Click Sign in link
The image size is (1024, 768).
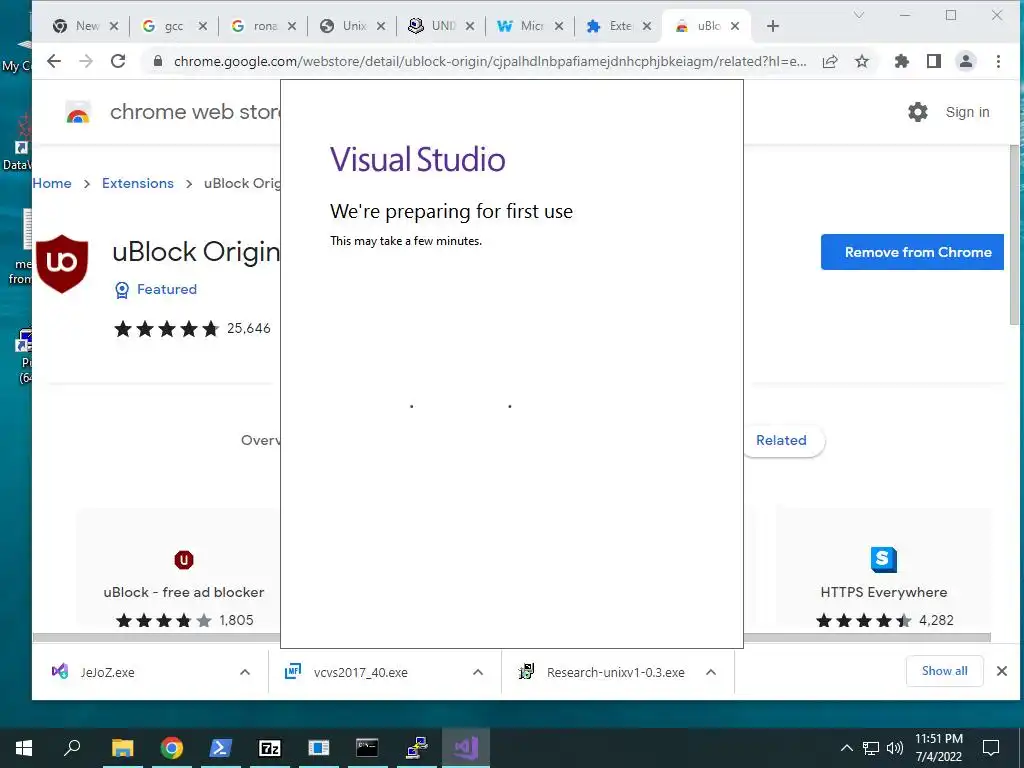coord(967,112)
